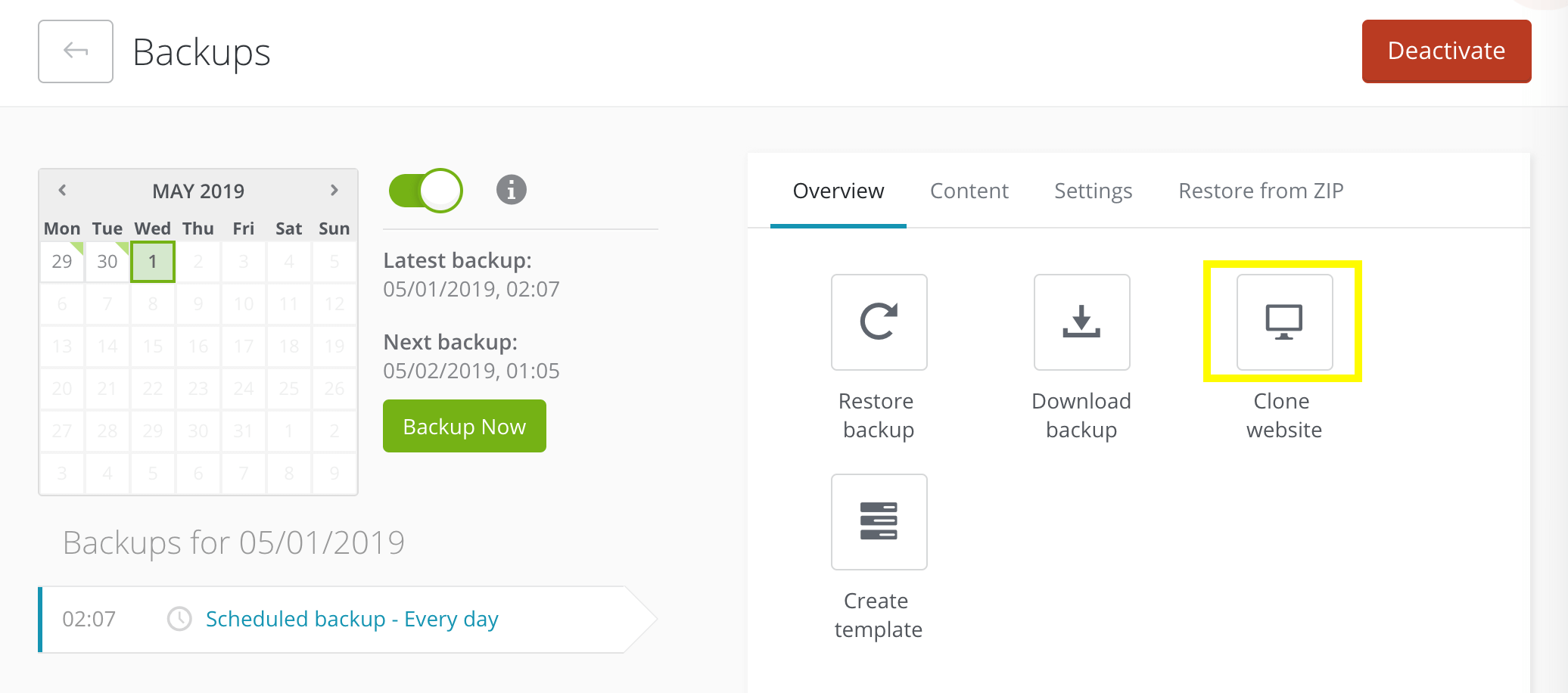The image size is (1568, 693).
Task: Open the Restore from ZIP tab
Action: (x=1261, y=191)
